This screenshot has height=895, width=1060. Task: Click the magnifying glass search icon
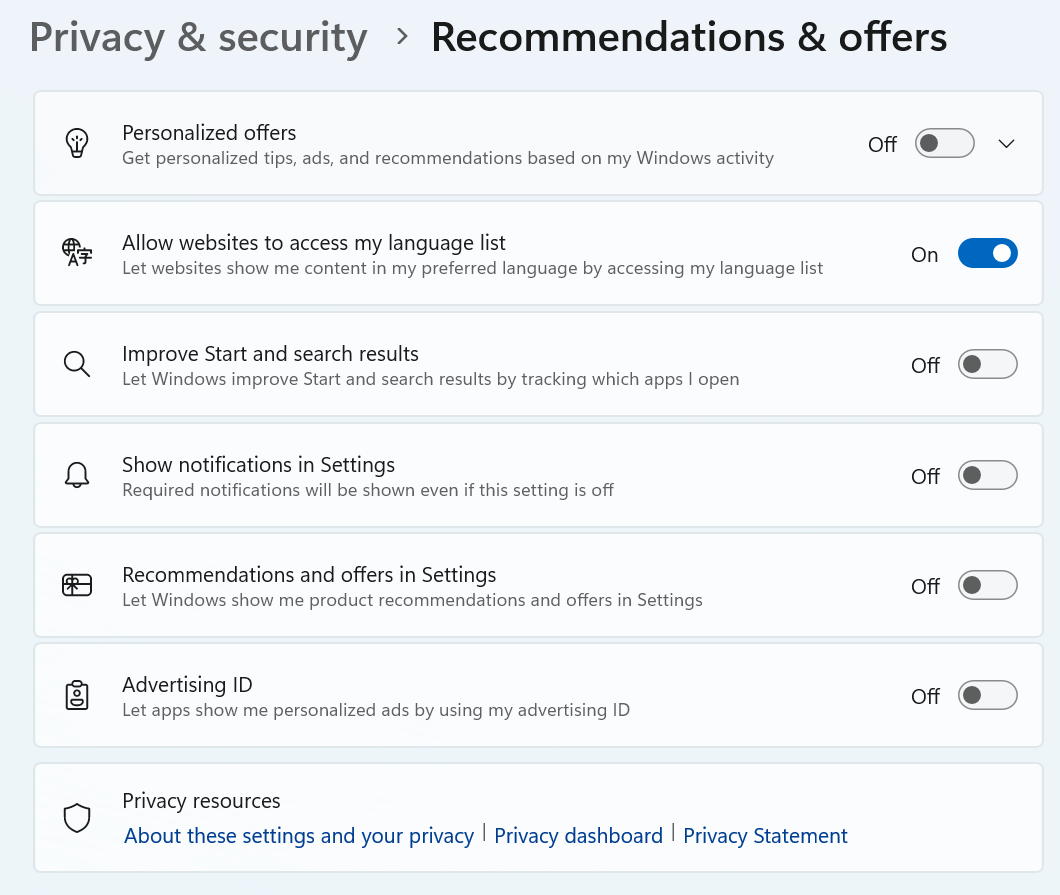77,364
